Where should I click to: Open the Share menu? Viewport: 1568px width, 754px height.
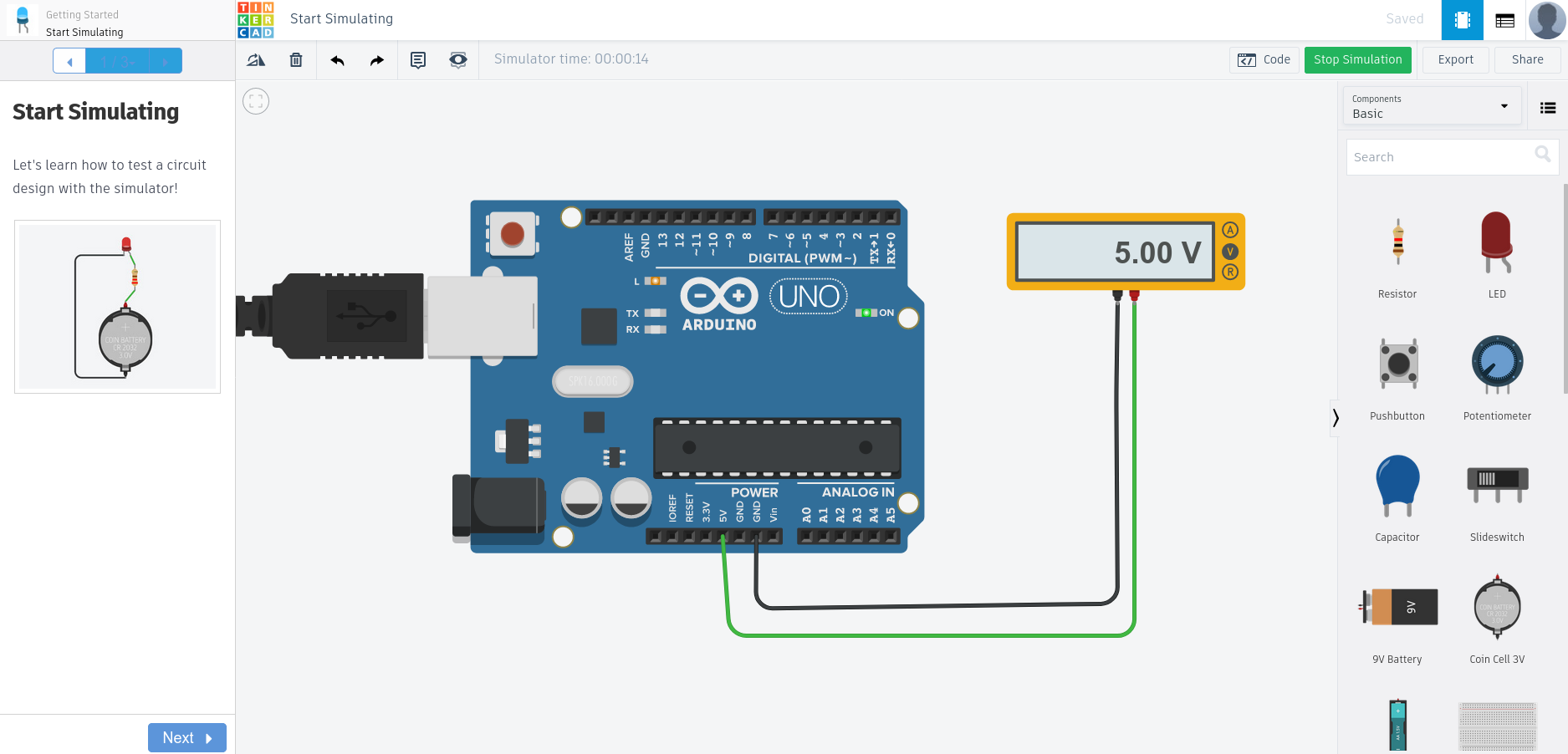[1527, 60]
